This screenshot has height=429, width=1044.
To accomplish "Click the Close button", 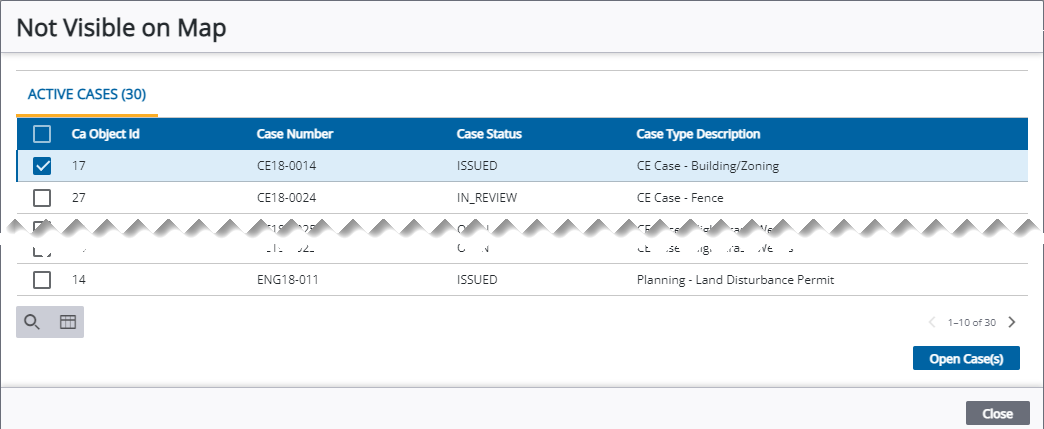I will pyautogui.click(x=997, y=413).
